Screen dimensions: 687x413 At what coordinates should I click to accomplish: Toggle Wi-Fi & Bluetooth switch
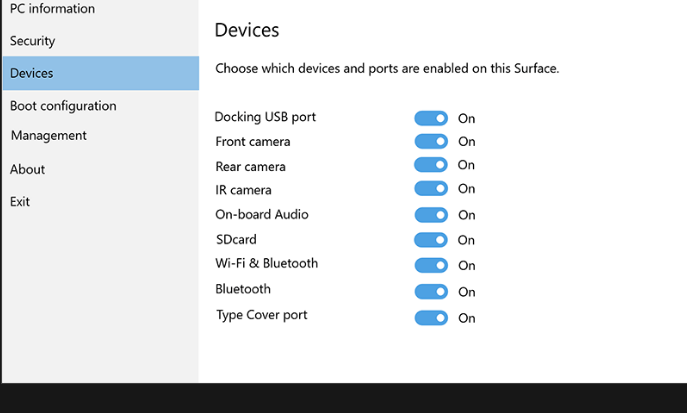click(x=431, y=265)
